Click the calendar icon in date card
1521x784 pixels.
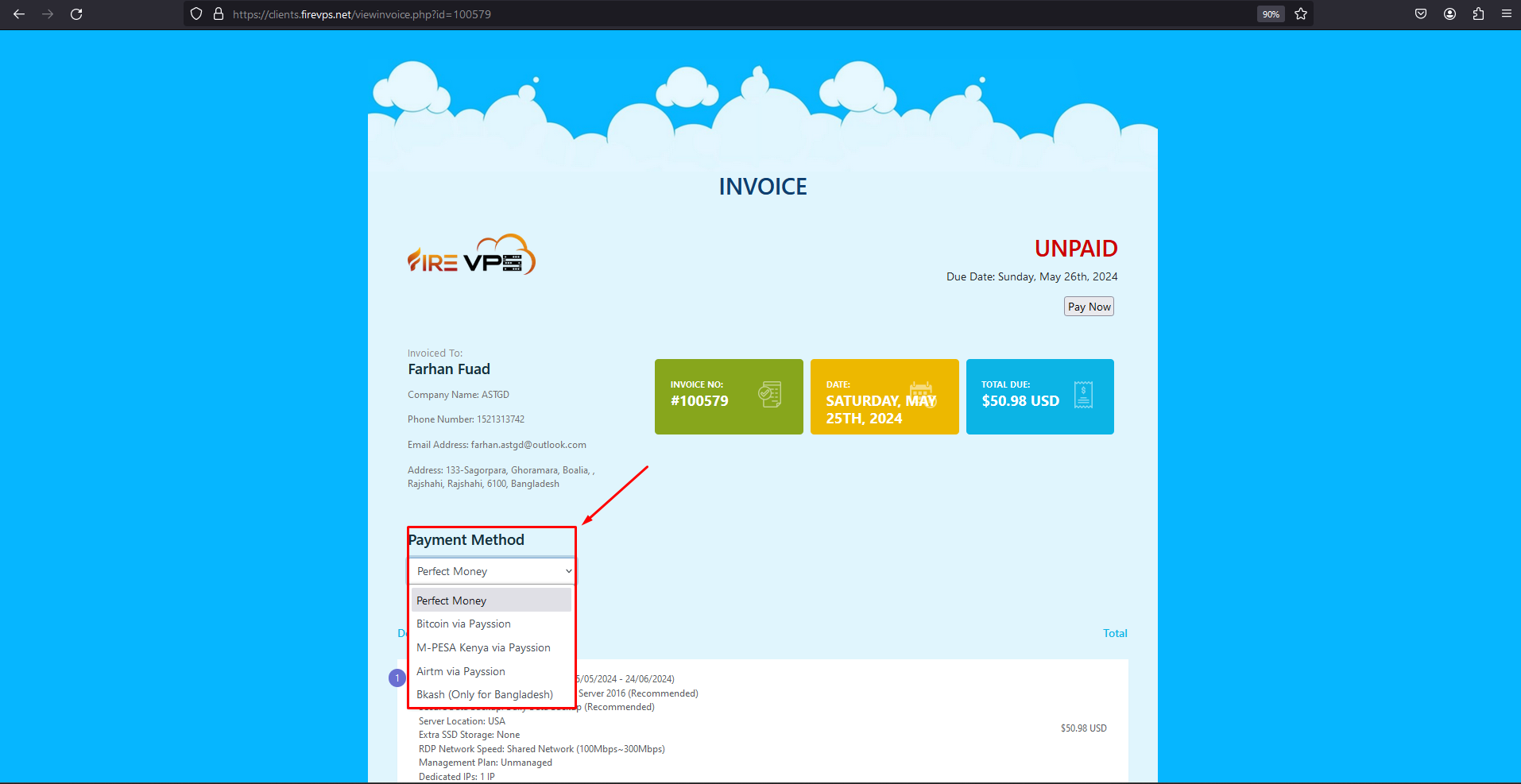tap(922, 394)
